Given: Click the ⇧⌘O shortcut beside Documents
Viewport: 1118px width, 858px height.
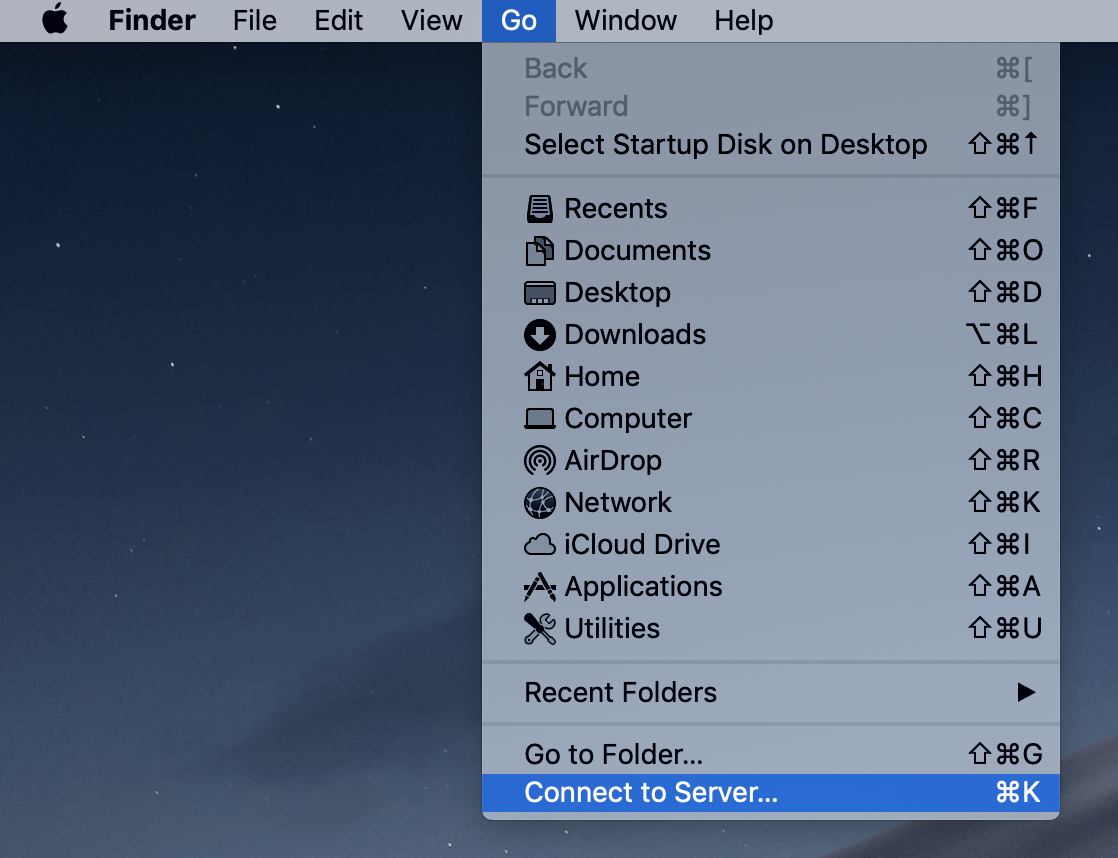Looking at the screenshot, I should coord(1005,251).
